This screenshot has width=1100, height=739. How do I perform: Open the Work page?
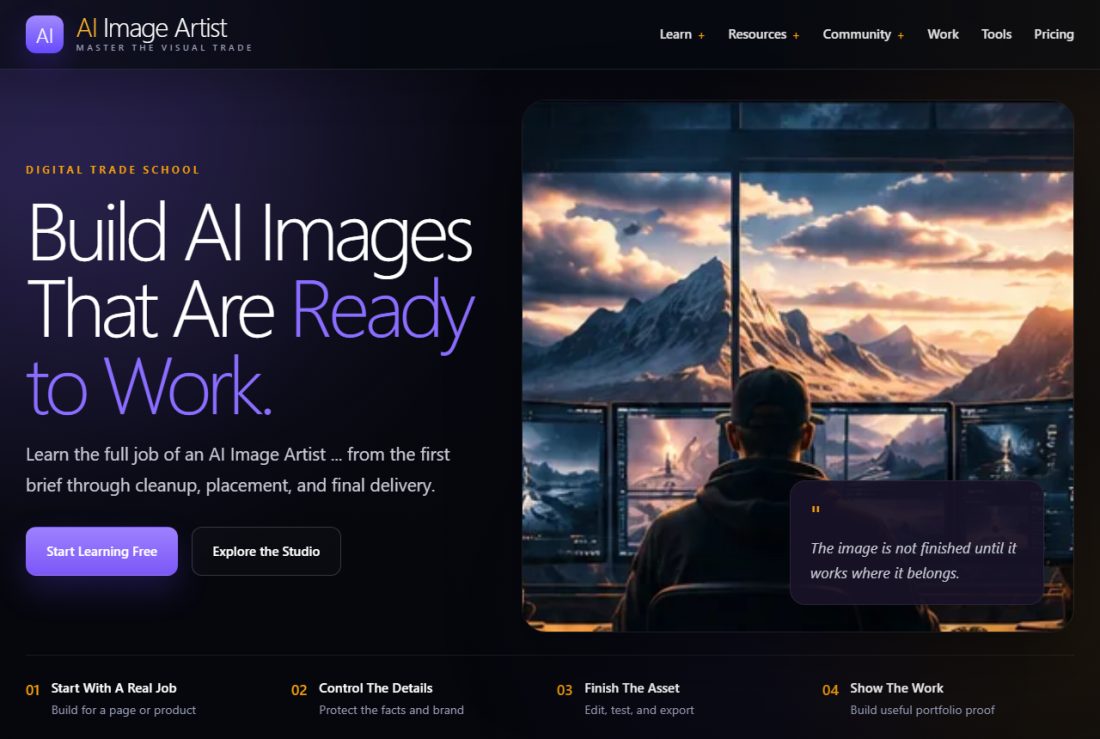(x=943, y=34)
